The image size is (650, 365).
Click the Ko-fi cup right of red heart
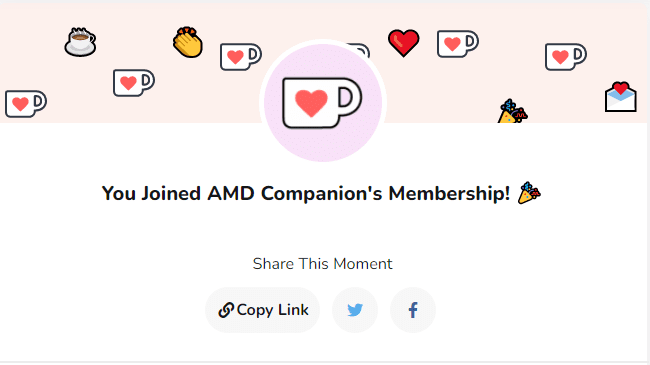pyautogui.click(x=458, y=44)
